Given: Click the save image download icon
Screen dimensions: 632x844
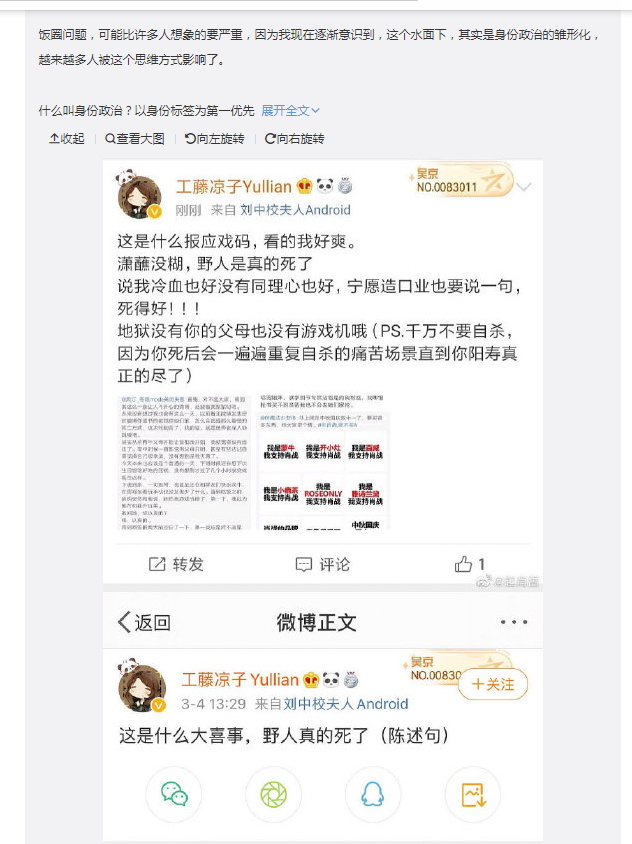Looking at the screenshot, I should 473,794.
